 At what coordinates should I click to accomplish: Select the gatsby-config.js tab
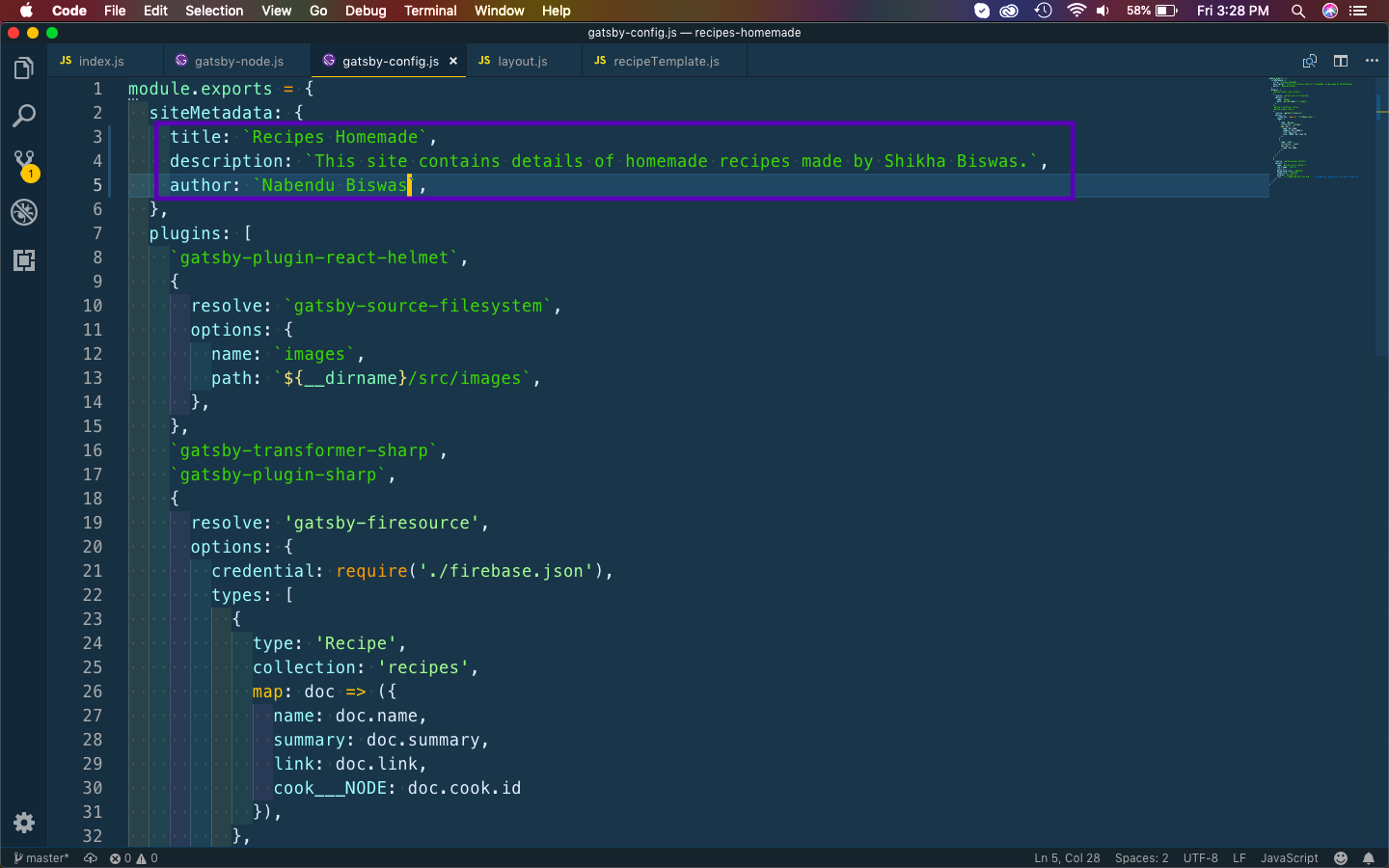tap(390, 61)
